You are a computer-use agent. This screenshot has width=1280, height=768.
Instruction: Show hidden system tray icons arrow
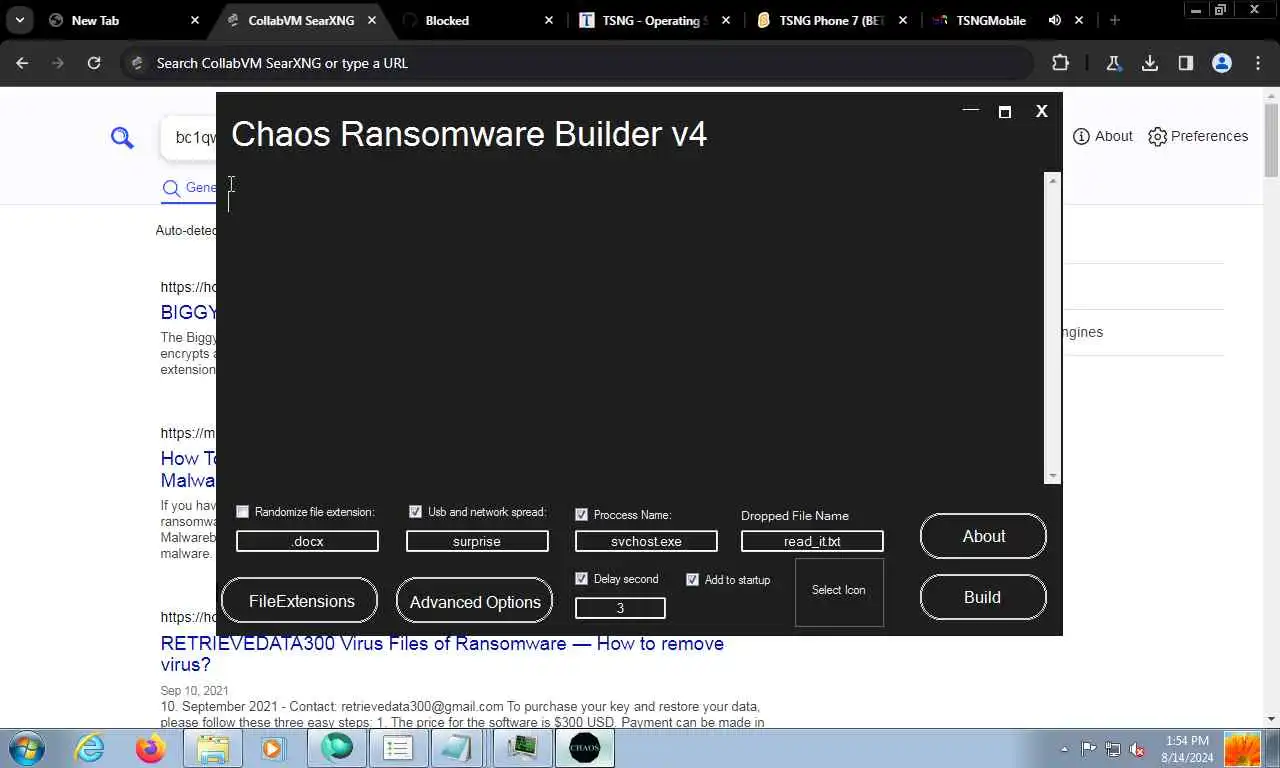1064,749
